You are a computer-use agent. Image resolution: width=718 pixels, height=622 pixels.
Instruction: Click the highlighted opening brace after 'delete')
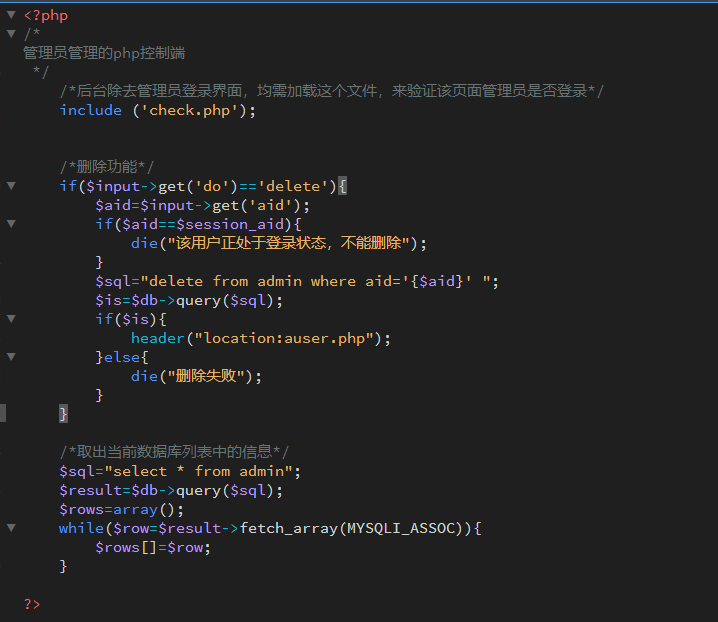[342, 186]
